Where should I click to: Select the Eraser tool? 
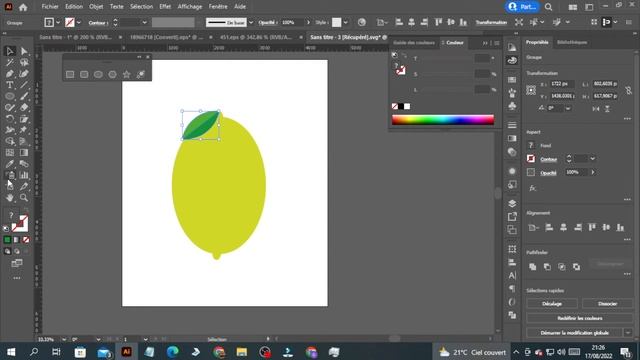pos(24,108)
